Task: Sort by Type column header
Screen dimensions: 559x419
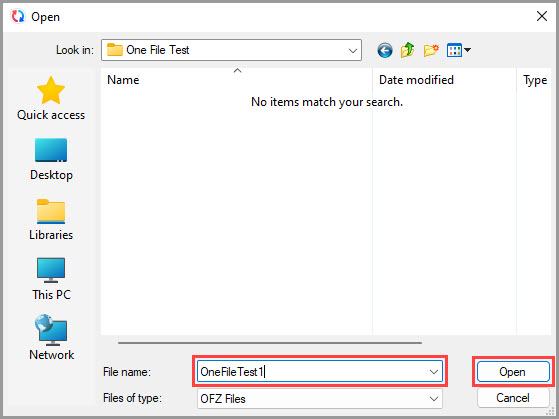Action: 534,80
